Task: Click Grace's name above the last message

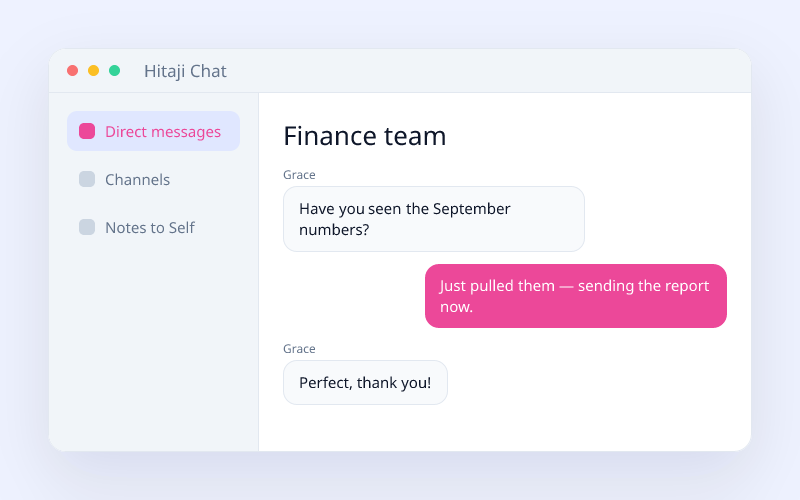Action: point(299,349)
